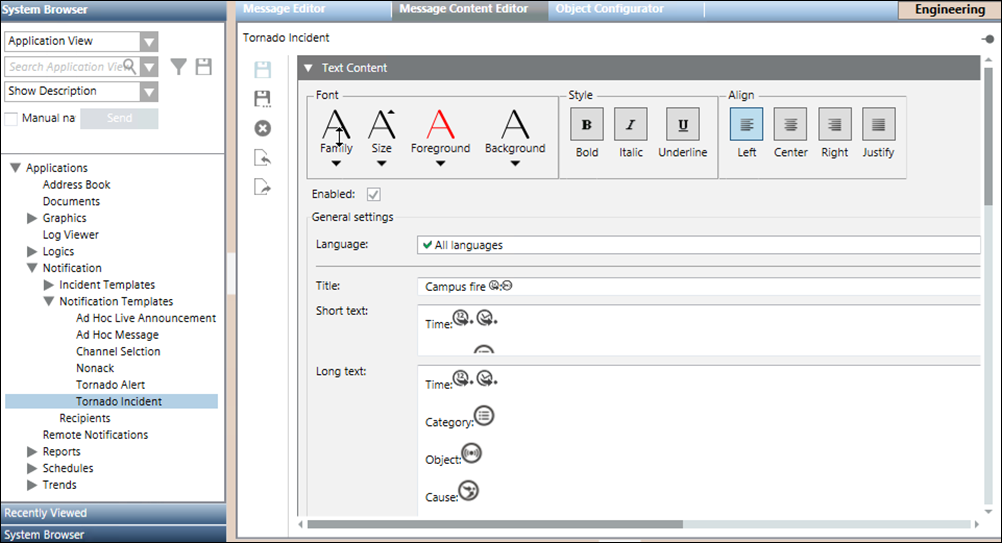Toggle Underline text style
The height and width of the screenshot is (543, 1002).
[682, 125]
